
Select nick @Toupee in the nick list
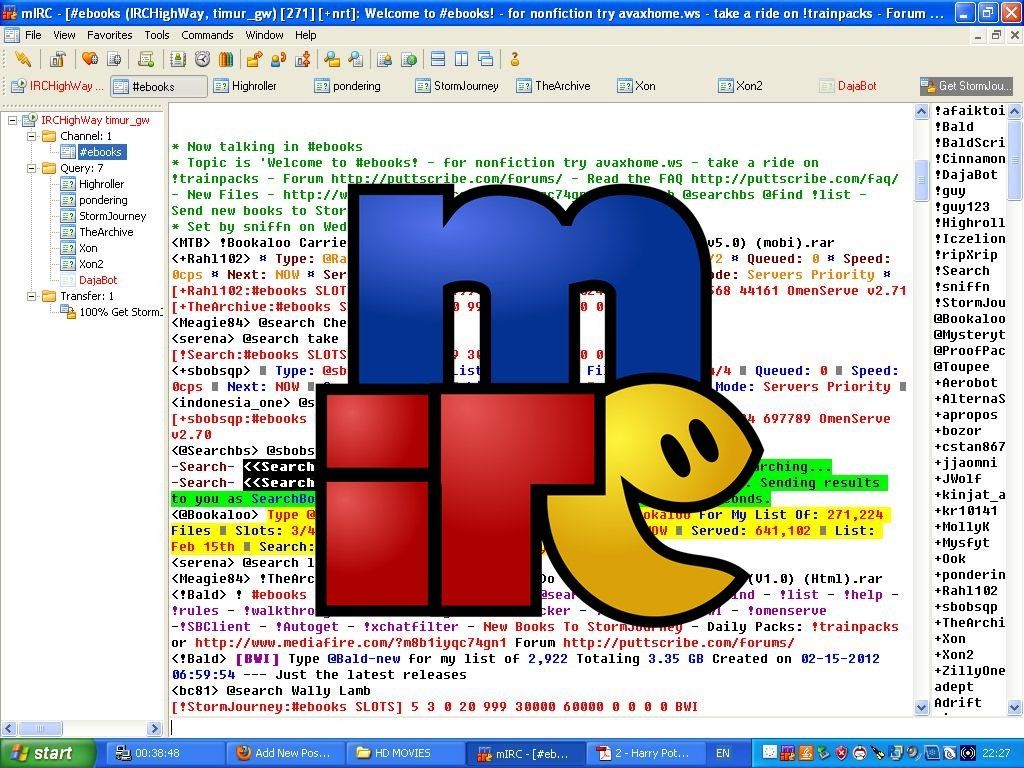961,367
